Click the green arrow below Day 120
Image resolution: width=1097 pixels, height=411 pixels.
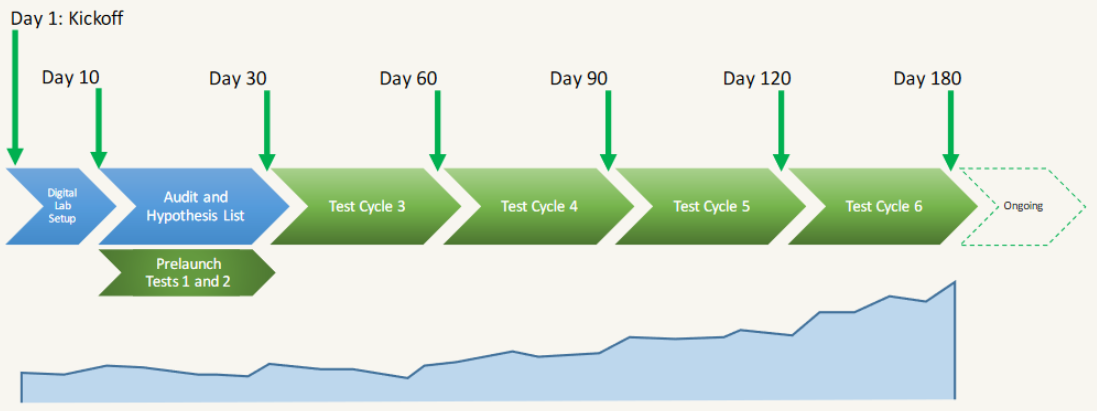pos(781,130)
